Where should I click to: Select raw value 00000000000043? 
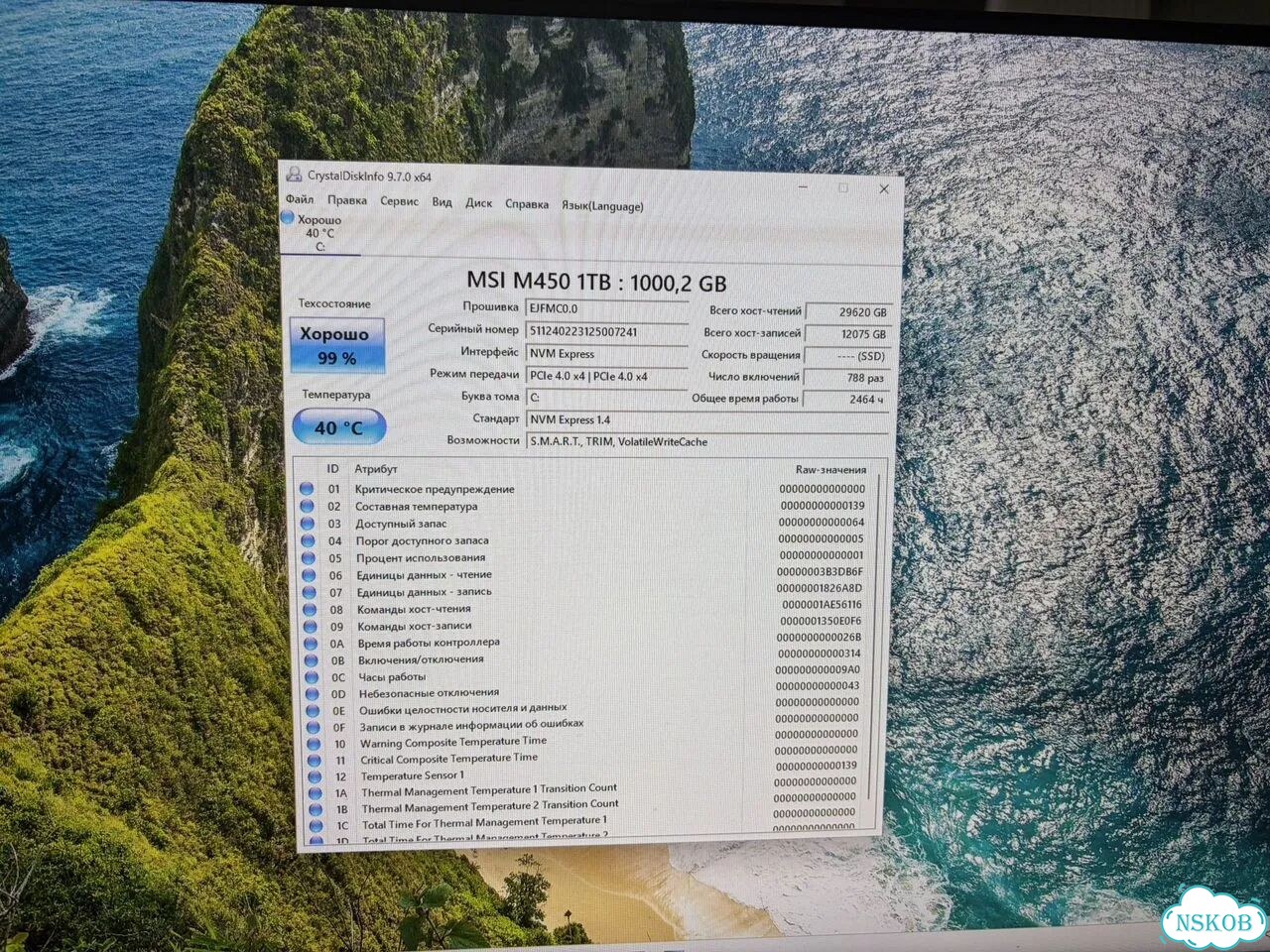(818, 686)
